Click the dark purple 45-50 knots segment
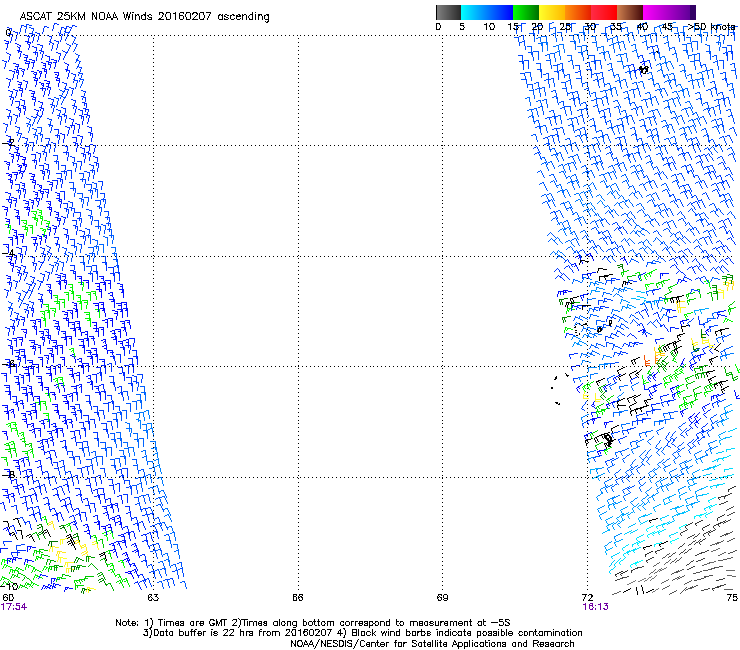740x650 pixels. tap(682, 12)
